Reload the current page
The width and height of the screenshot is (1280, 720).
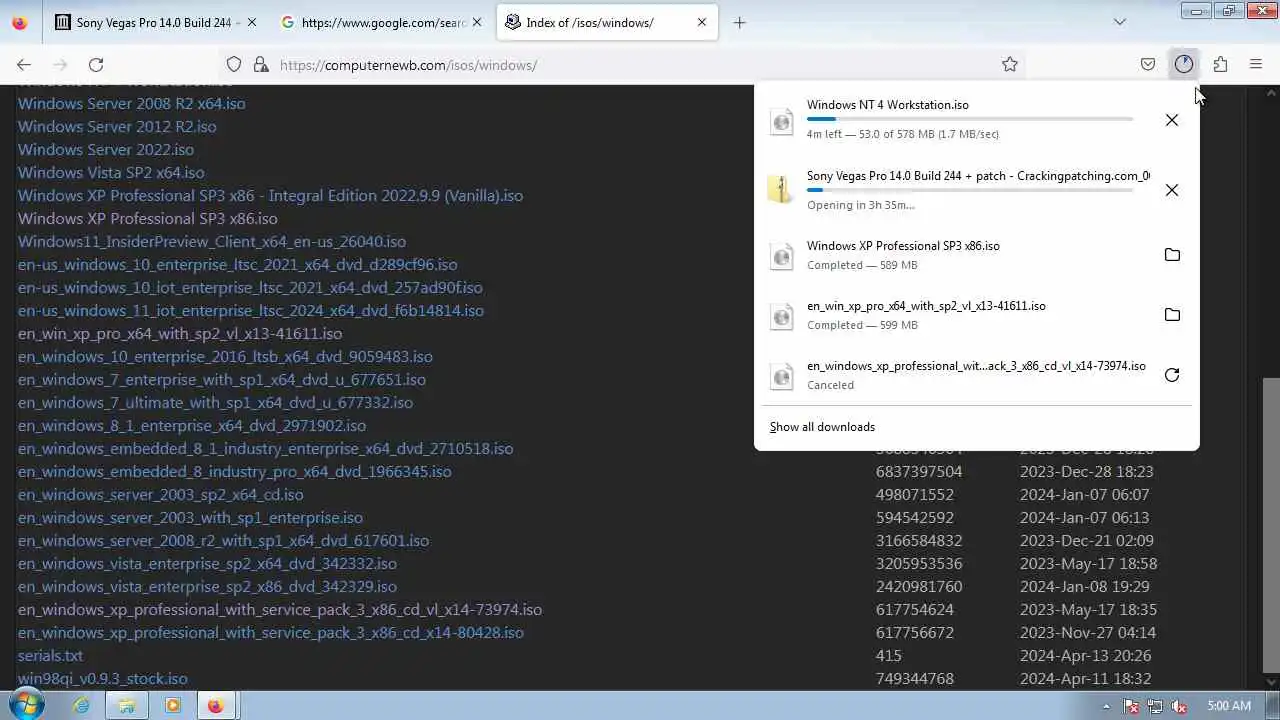96,64
